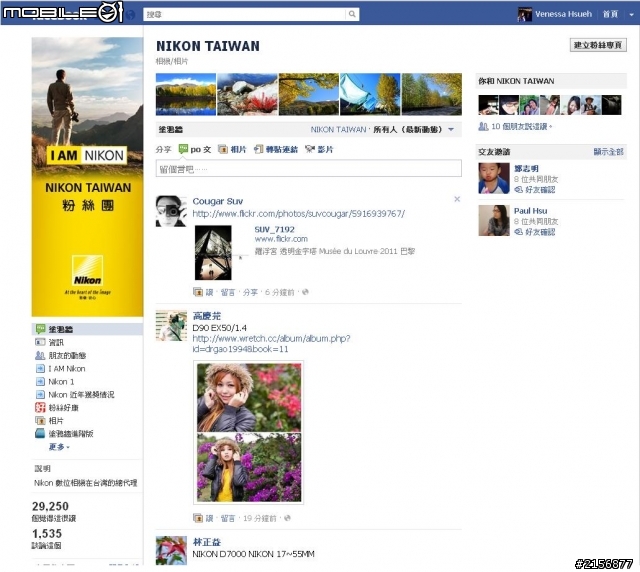
Task: Confirm friend request 好友確認 for Paul Hsu
Action: (x=540, y=232)
